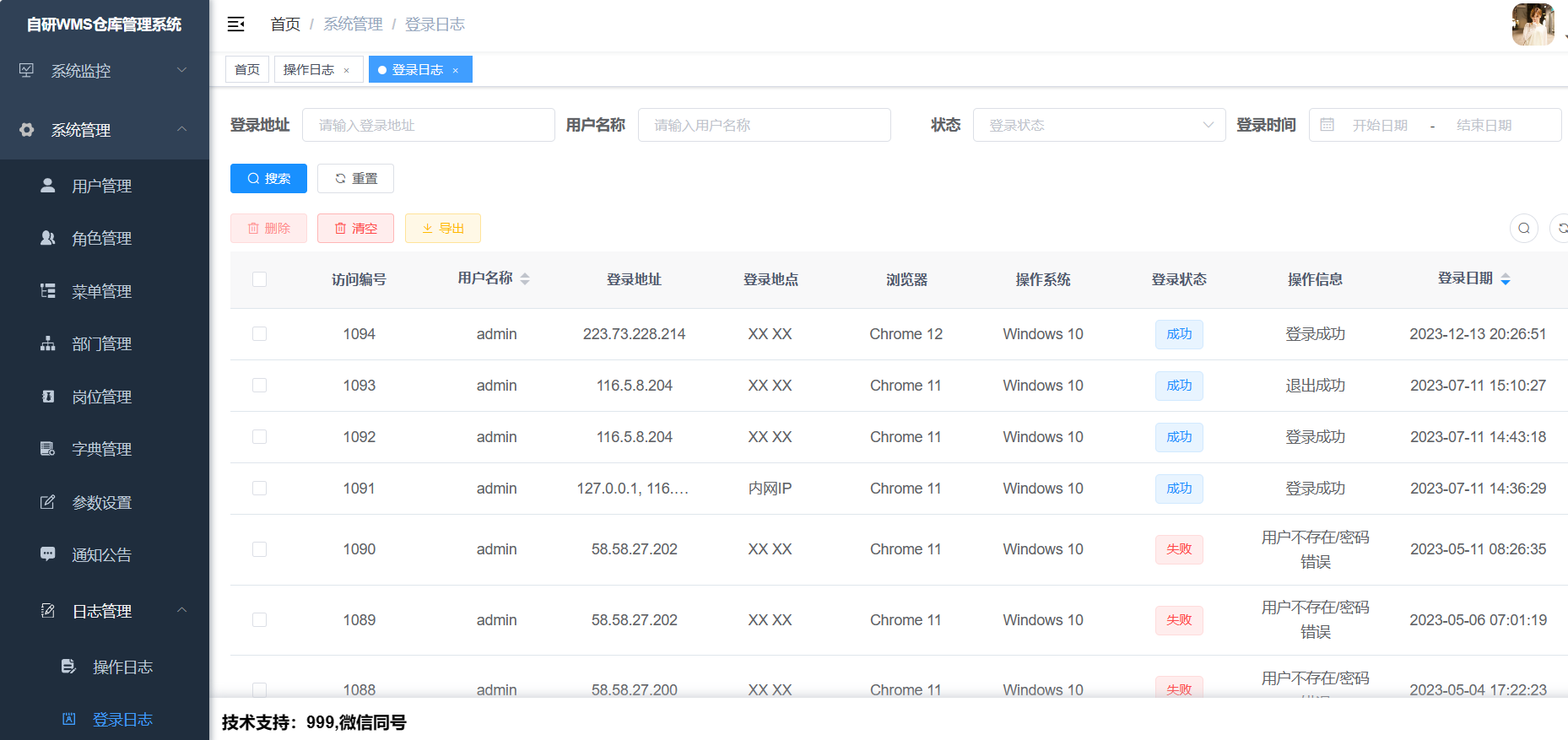Click date 2023-07-11 14:36:29

[x=1478, y=489]
